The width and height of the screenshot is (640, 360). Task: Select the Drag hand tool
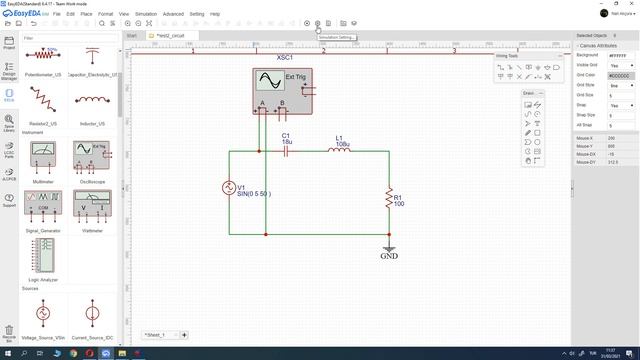tap(528, 161)
